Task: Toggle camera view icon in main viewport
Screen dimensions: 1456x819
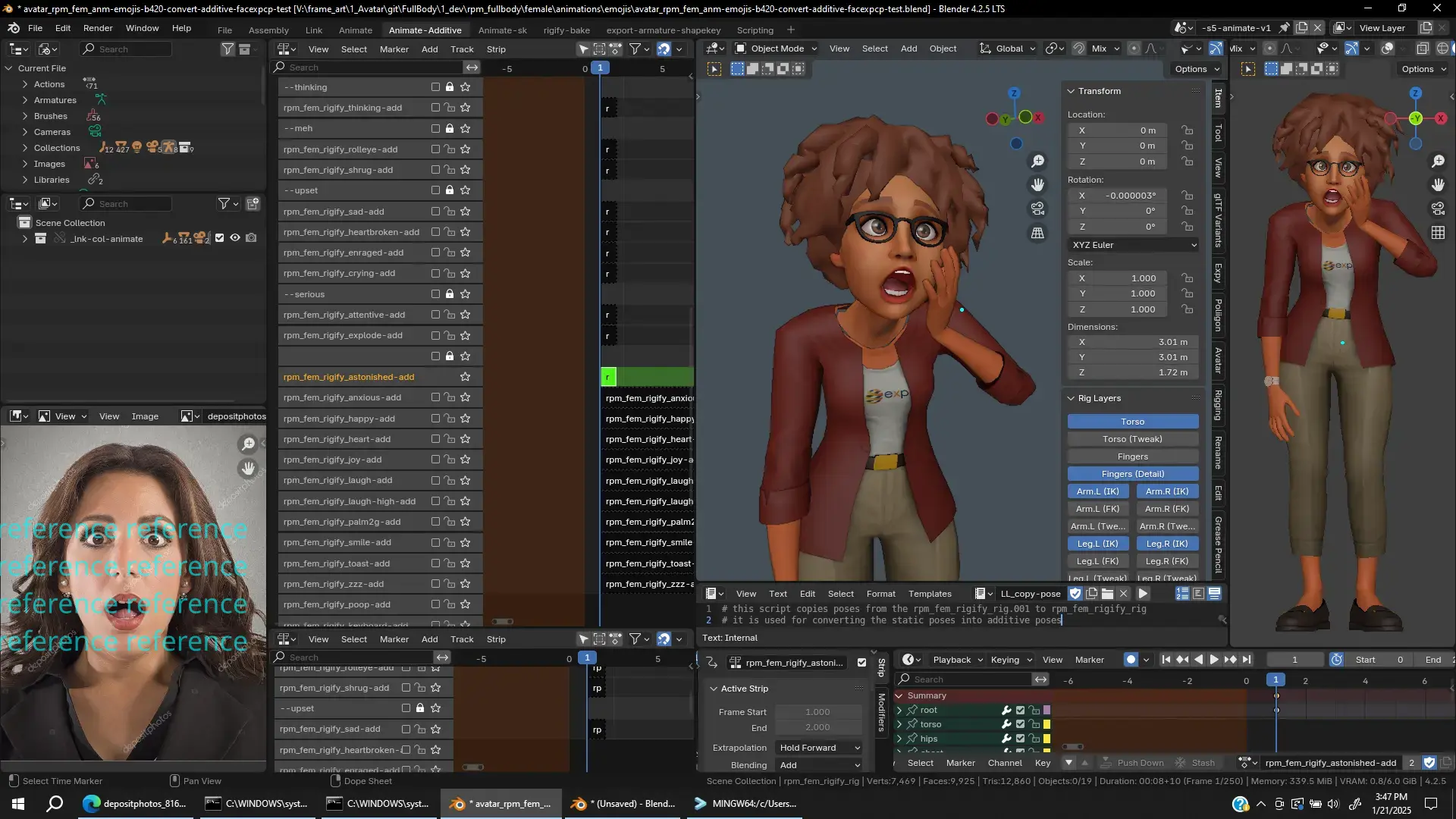Action: tap(1037, 209)
